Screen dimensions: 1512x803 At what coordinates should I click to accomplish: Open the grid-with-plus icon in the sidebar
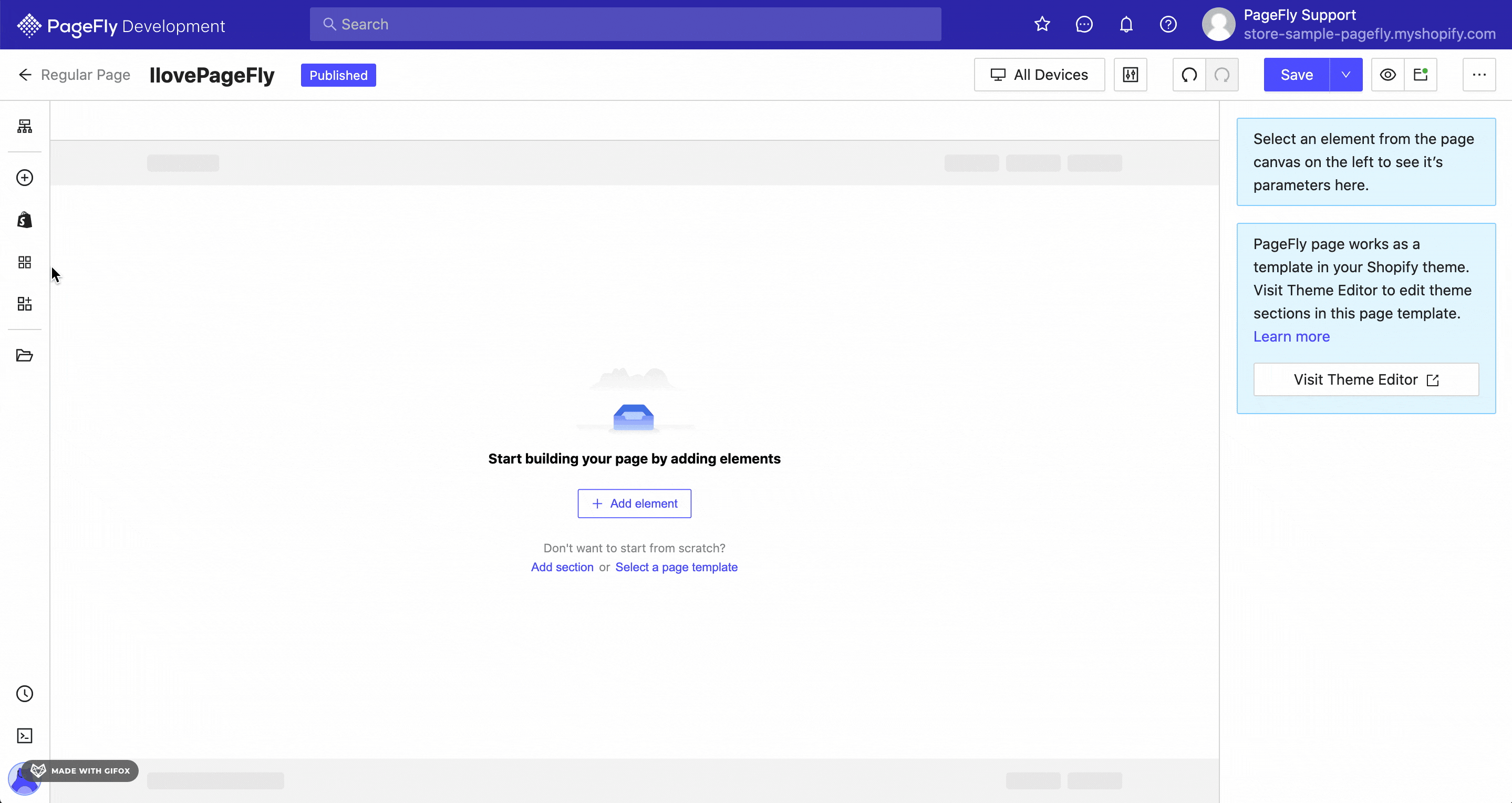pyautogui.click(x=25, y=304)
